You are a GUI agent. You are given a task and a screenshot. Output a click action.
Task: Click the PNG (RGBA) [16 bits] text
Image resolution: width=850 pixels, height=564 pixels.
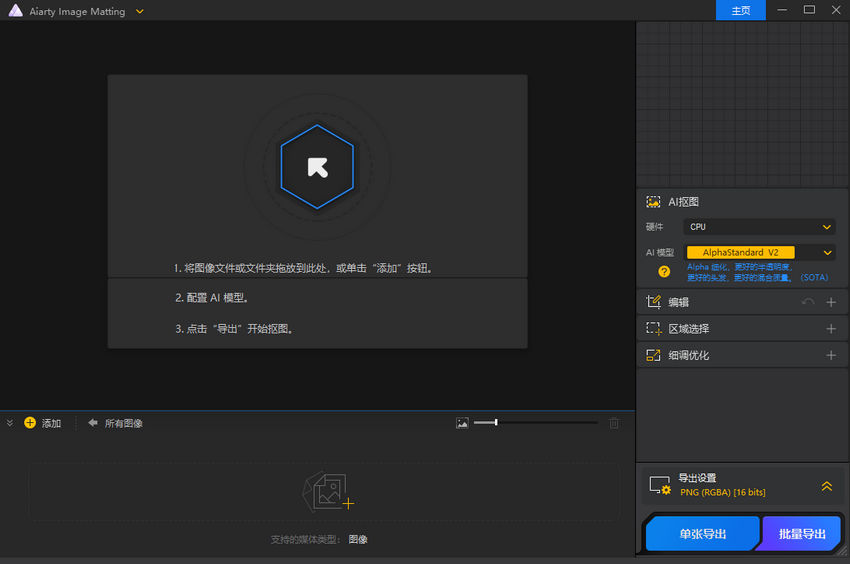(723, 492)
